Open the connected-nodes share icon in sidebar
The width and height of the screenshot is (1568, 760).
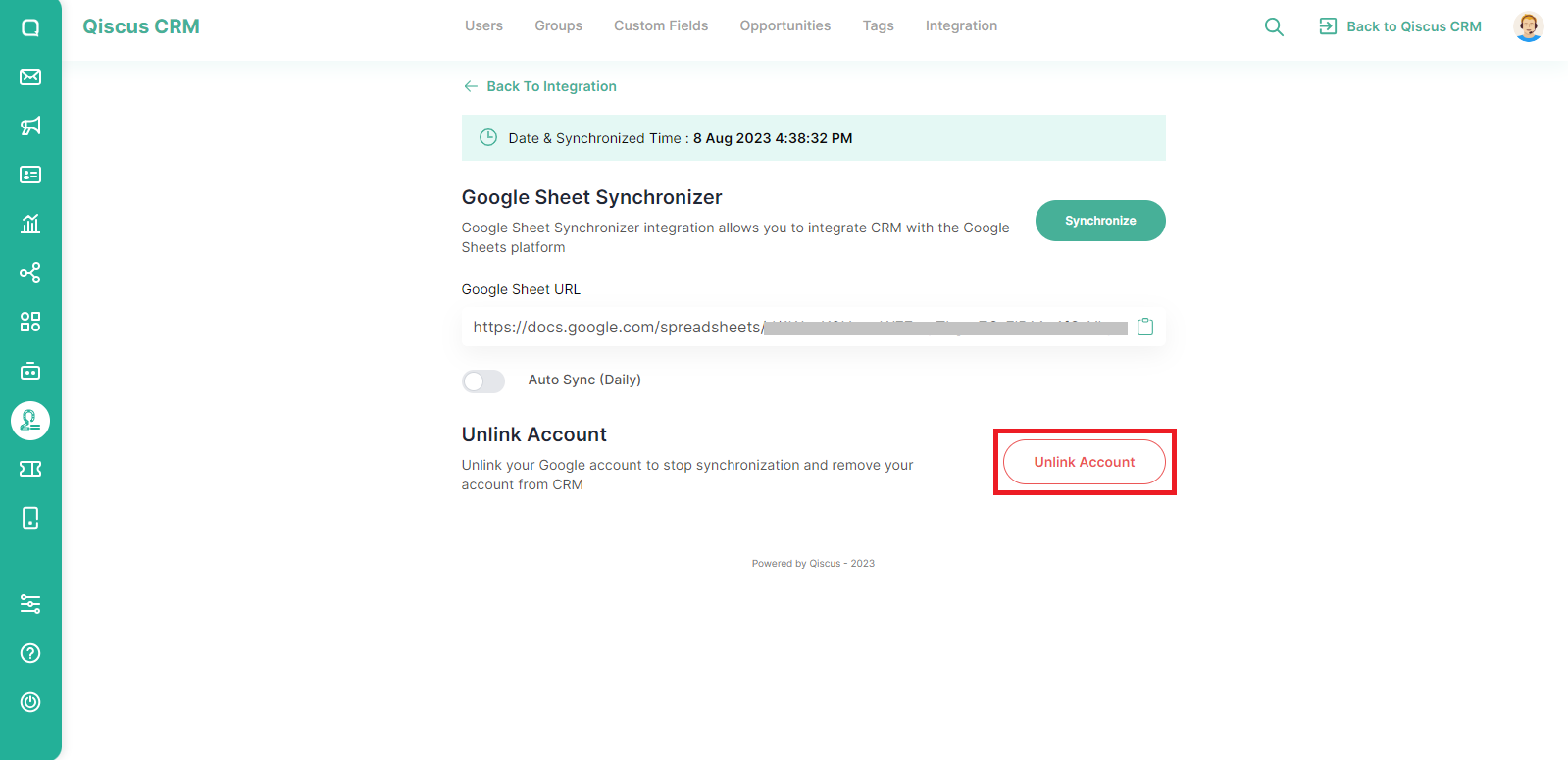tap(30, 273)
